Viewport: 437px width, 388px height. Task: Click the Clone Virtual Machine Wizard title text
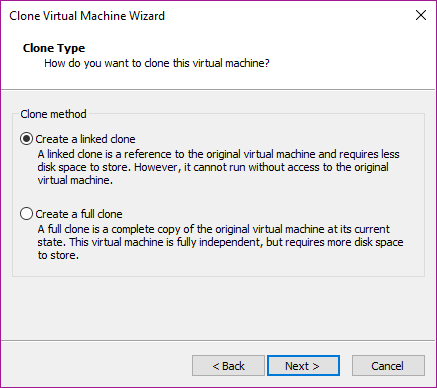[x=87, y=16]
